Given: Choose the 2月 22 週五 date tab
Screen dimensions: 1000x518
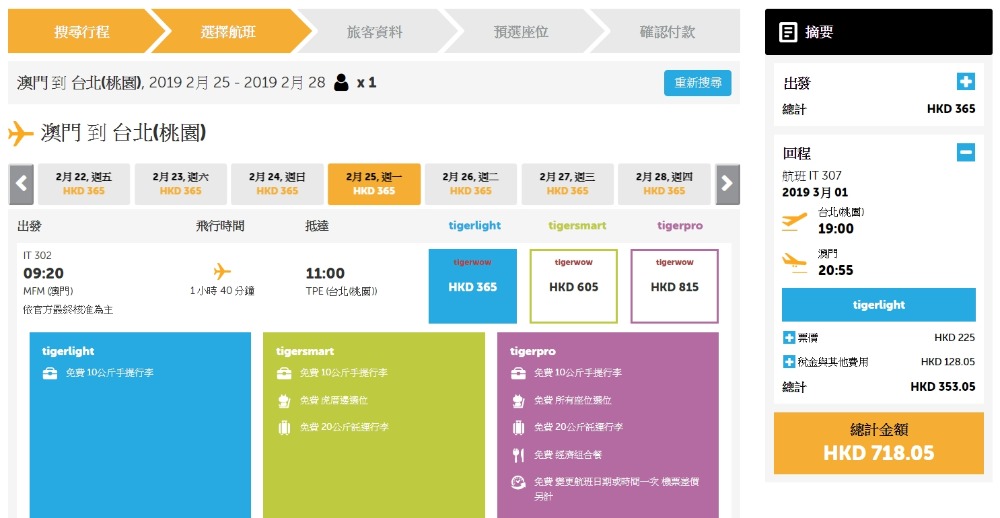Looking at the screenshot, I should tap(84, 184).
